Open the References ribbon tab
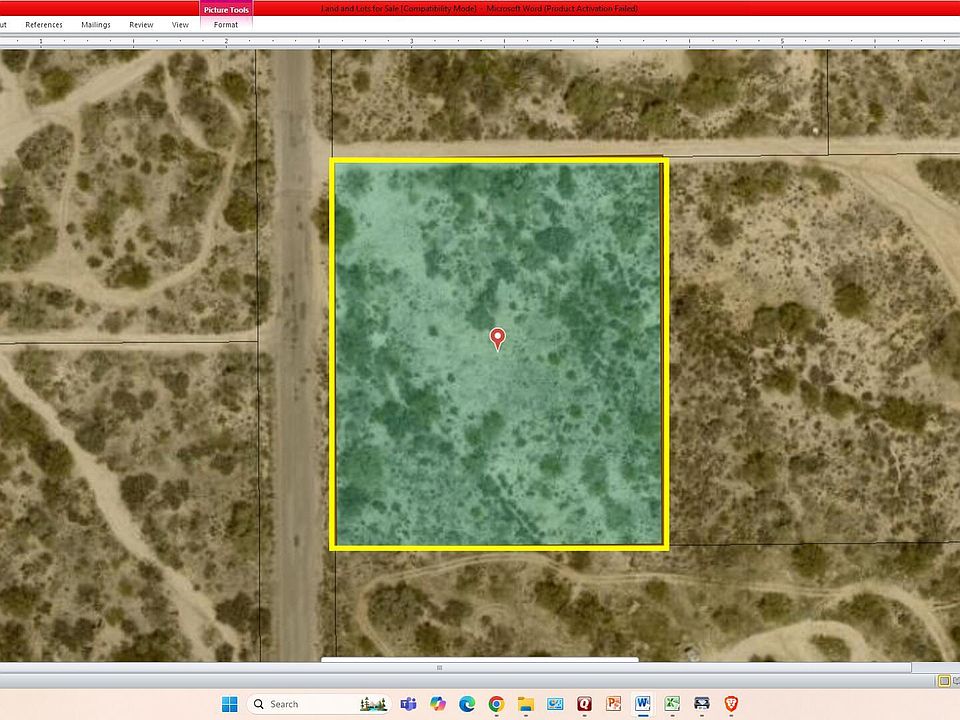The height and width of the screenshot is (720, 960). coord(44,24)
